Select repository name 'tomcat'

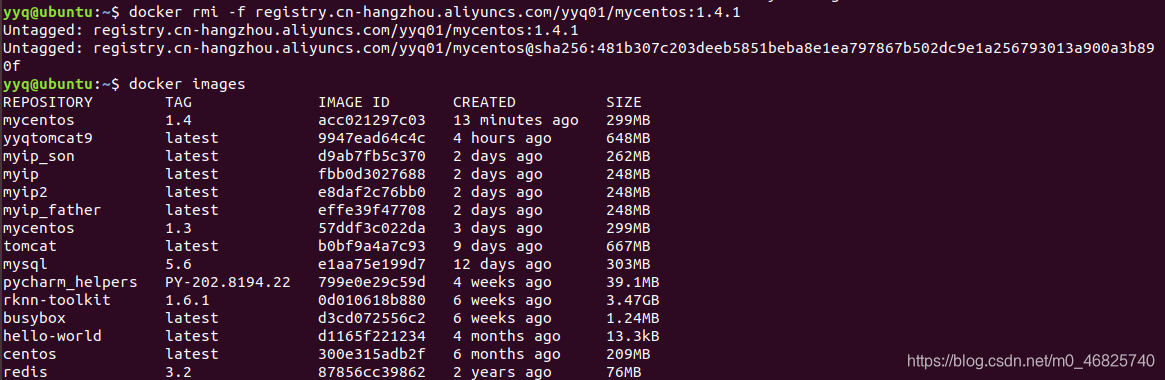[30, 245]
